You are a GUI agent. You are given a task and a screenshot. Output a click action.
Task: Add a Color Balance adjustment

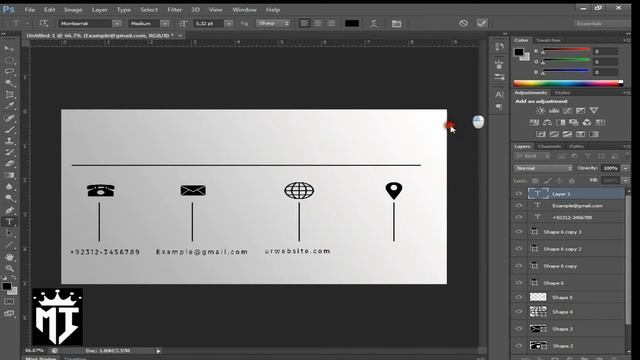[547, 122]
